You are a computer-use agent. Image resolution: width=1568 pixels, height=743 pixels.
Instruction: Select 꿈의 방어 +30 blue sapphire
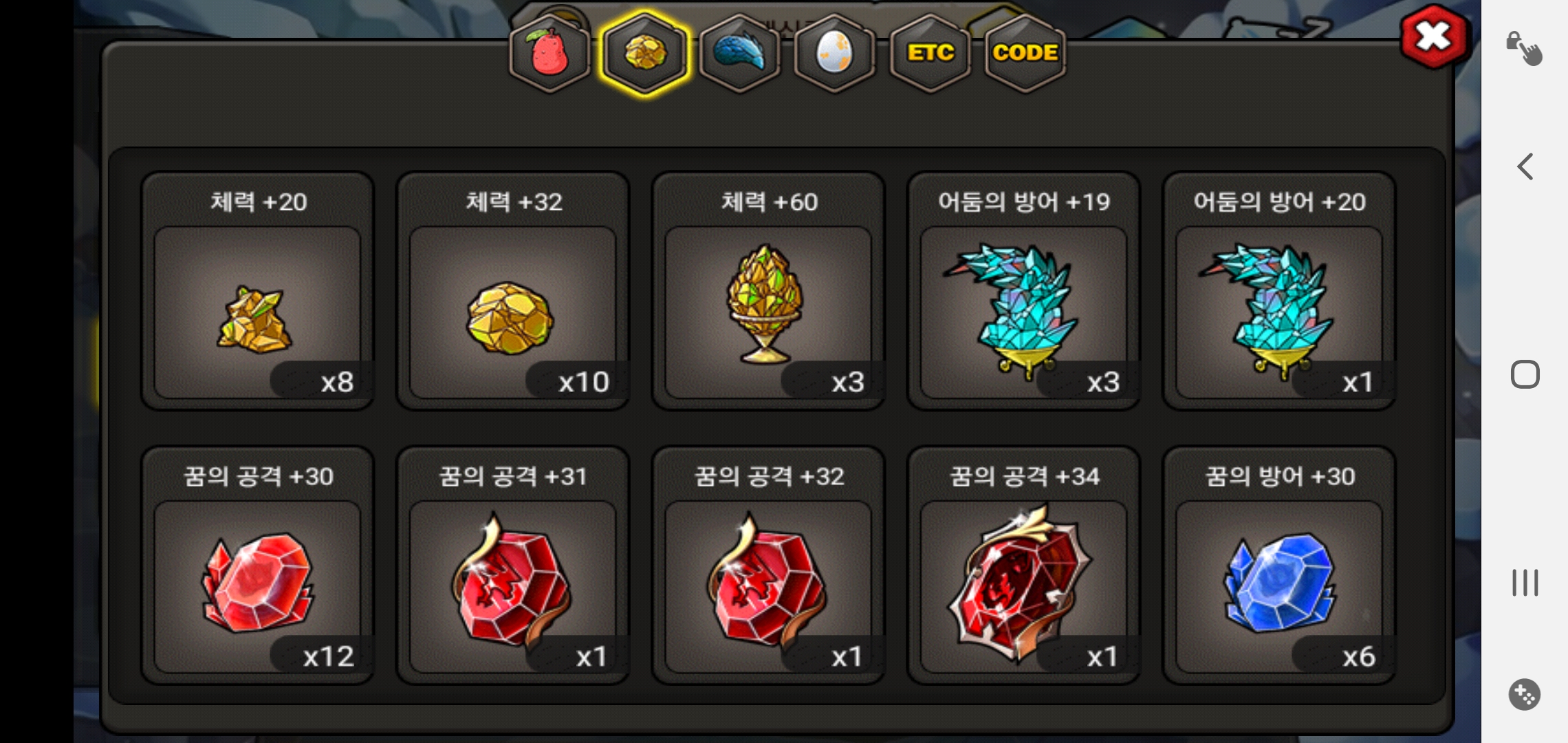(1279, 565)
